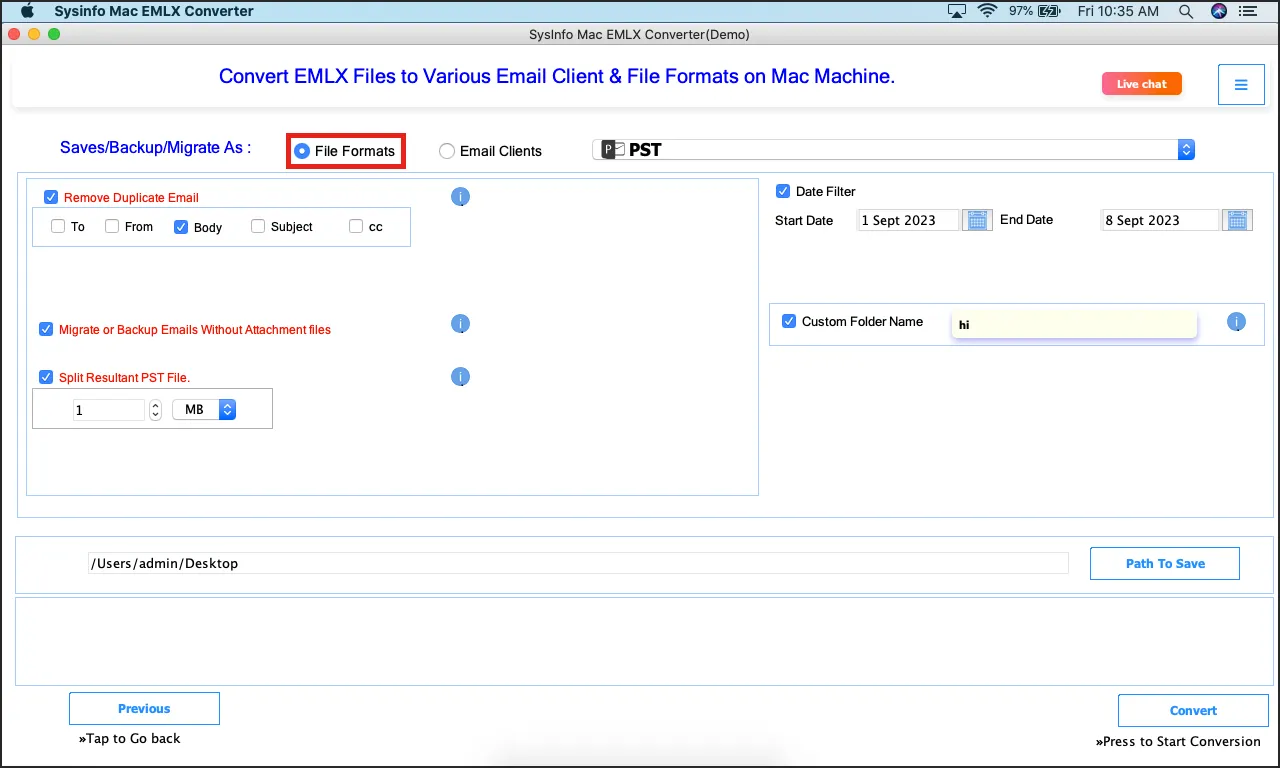
Task: Uncheck the Body duplicate criteria checkbox
Action: [x=181, y=226]
